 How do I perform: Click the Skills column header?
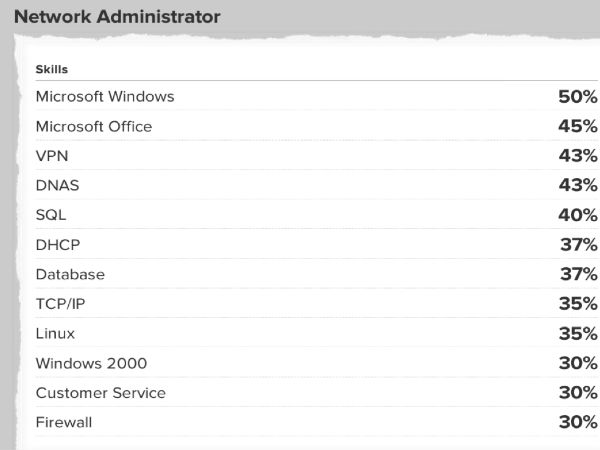click(51, 69)
